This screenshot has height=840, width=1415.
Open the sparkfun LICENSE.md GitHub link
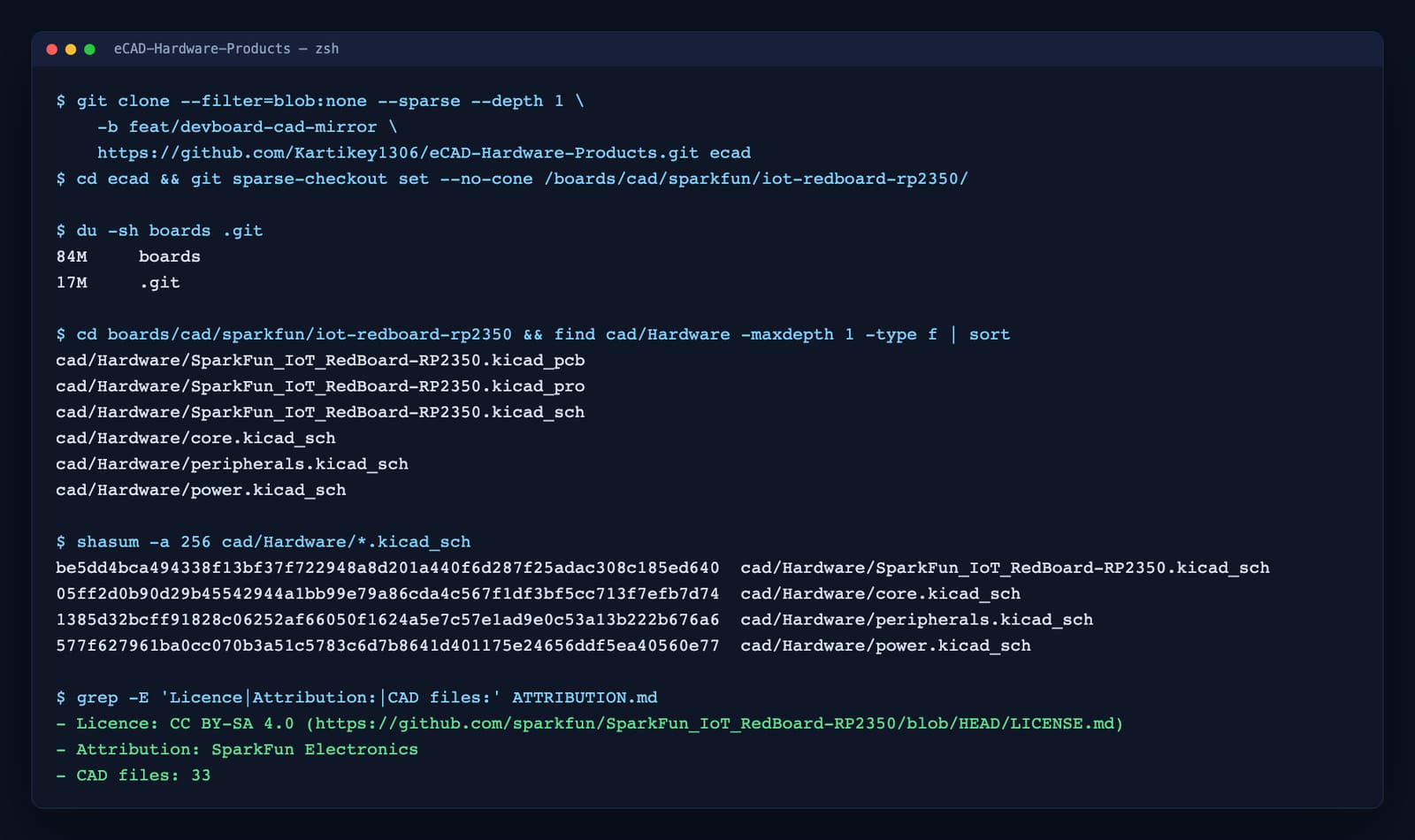point(715,723)
